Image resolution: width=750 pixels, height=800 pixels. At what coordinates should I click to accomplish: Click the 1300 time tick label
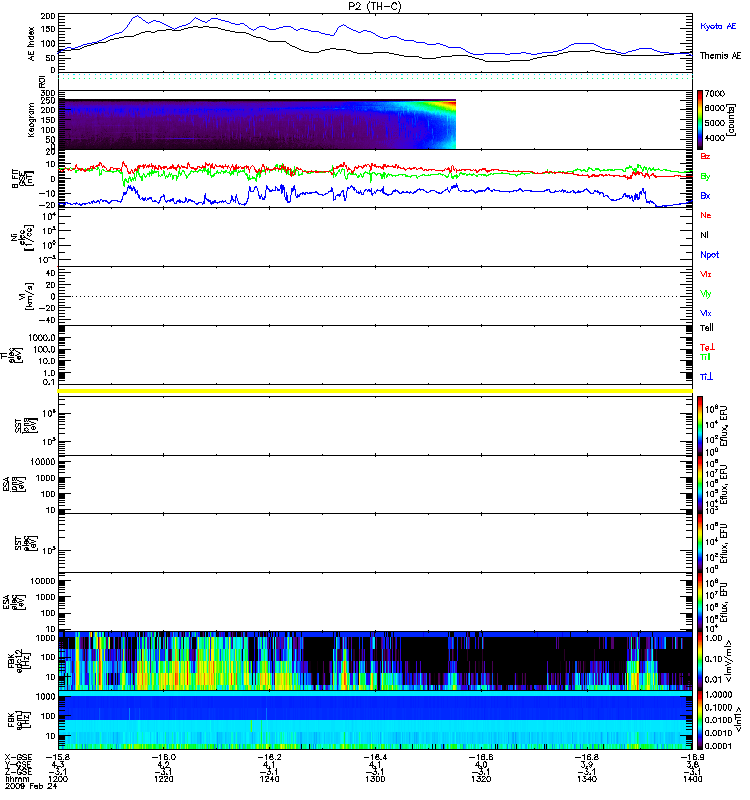pyautogui.click(x=375, y=779)
